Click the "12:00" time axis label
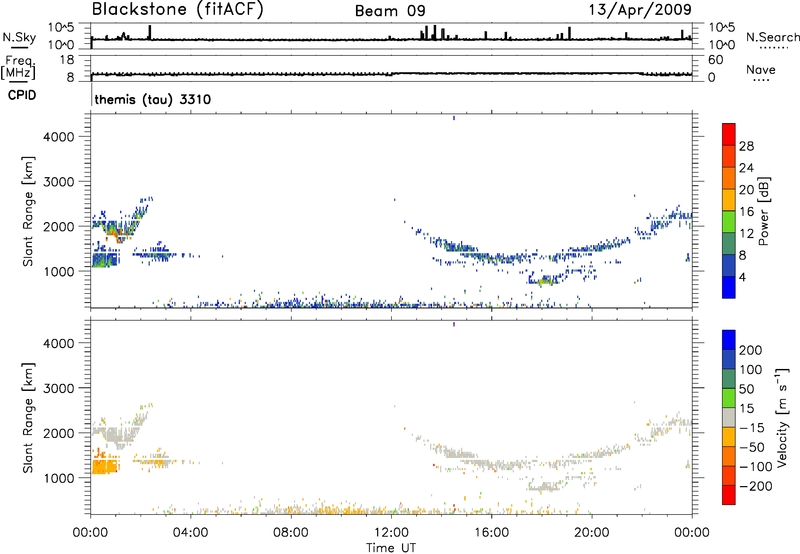800x554 pixels. click(x=391, y=533)
